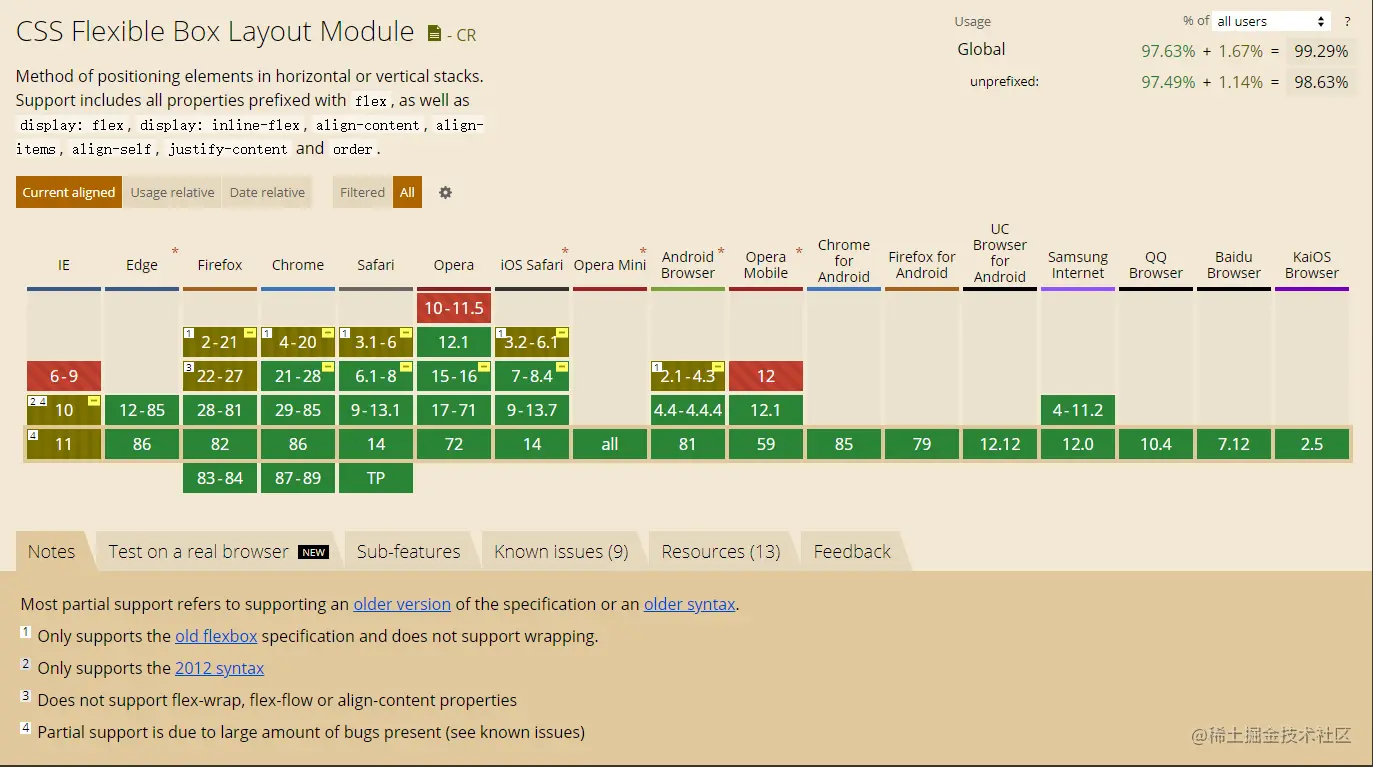
Task: Click Android Browser 2.1-4.3 cell
Action: (688, 376)
